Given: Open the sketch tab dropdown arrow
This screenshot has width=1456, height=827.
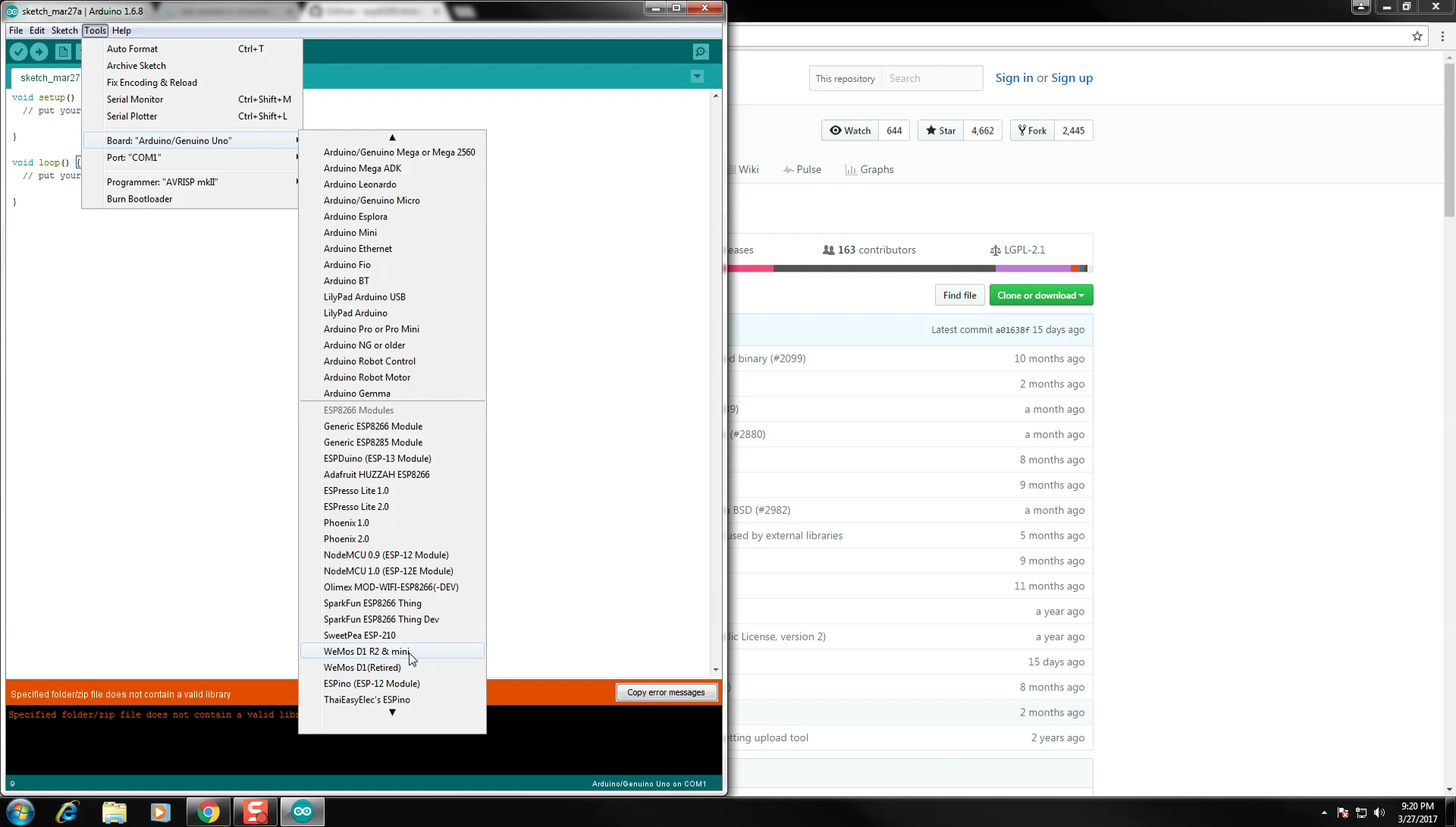Looking at the screenshot, I should coord(697,77).
